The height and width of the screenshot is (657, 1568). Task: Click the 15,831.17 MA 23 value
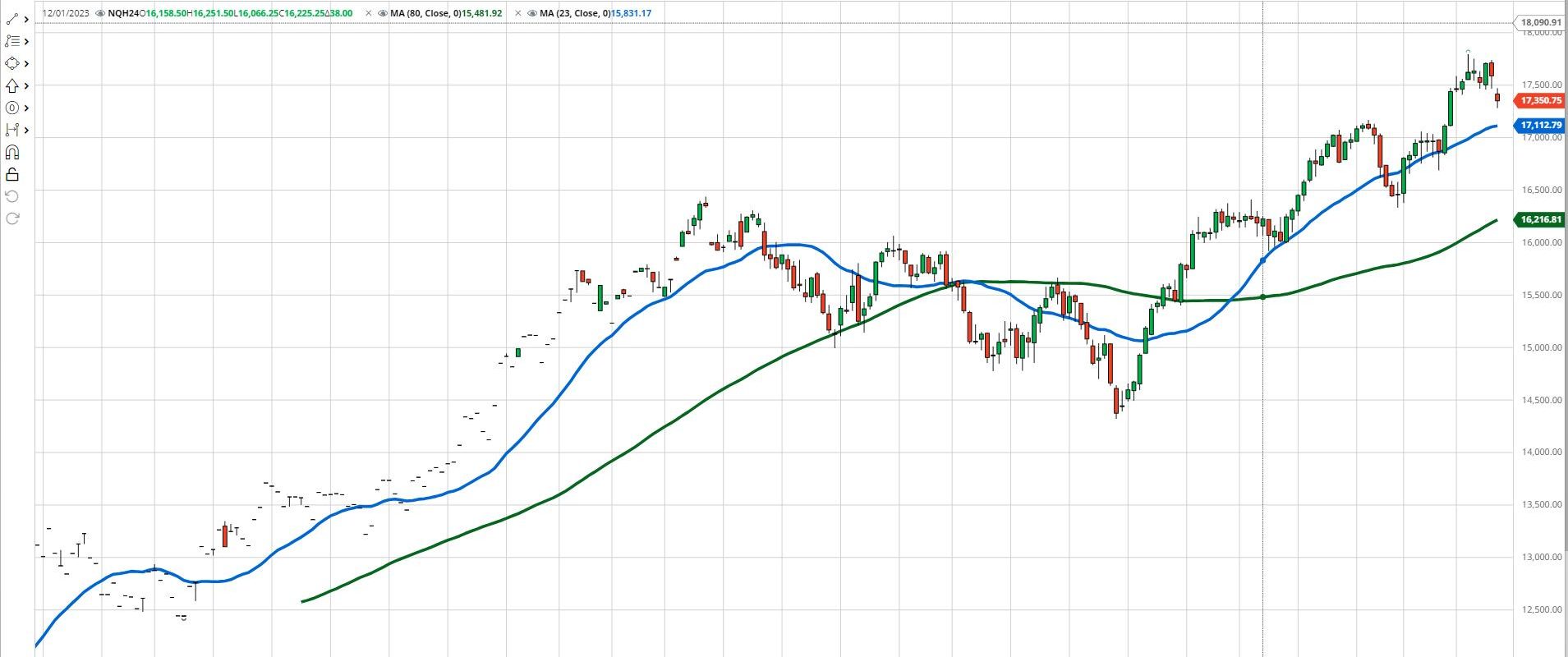tap(631, 13)
